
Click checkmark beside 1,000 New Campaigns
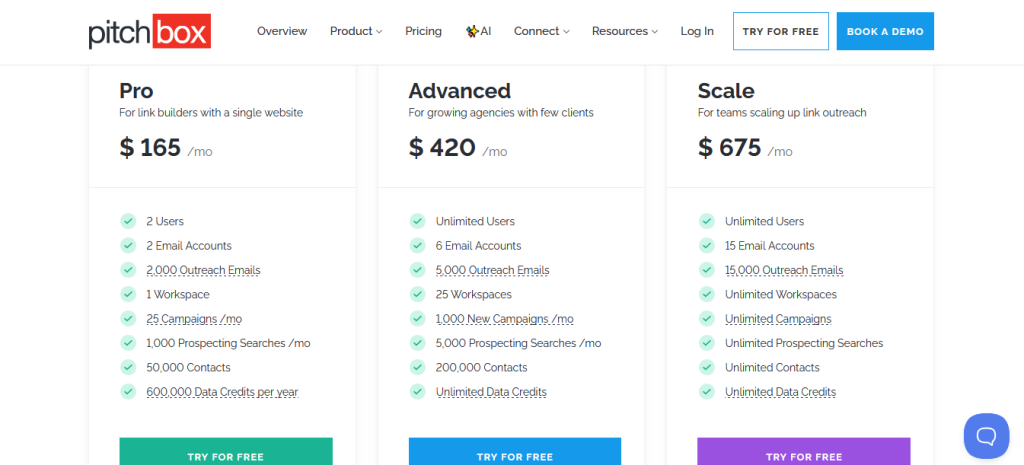(417, 319)
